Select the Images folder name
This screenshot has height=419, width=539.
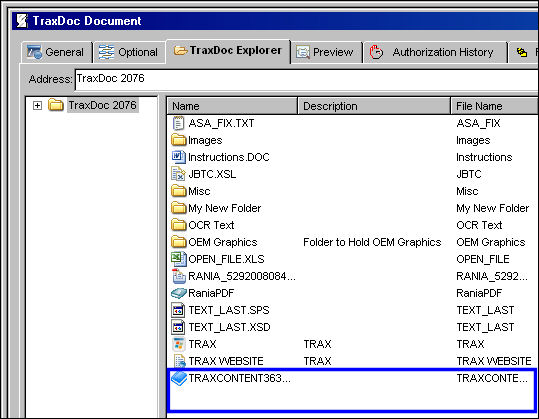tap(205, 140)
